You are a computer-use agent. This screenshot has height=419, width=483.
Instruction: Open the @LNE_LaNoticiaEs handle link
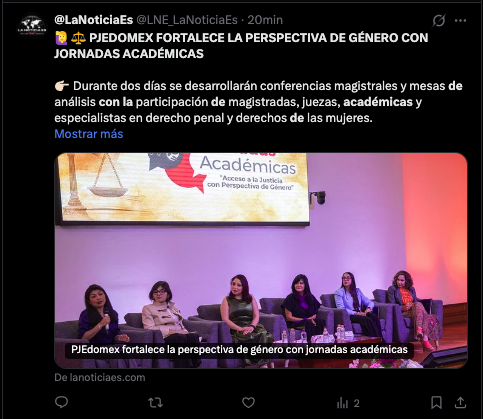click(187, 20)
